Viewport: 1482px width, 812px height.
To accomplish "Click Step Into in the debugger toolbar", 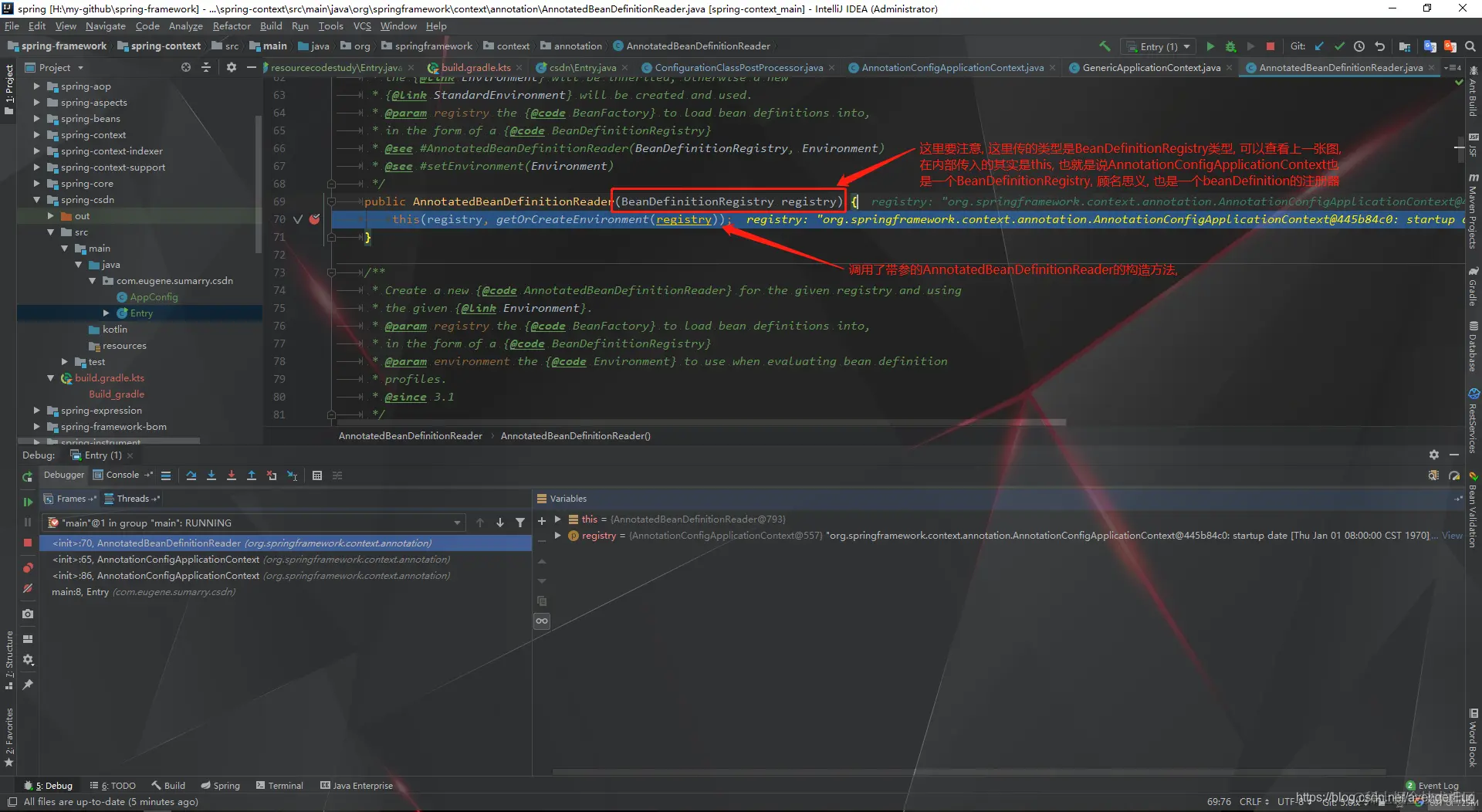I will 211,475.
